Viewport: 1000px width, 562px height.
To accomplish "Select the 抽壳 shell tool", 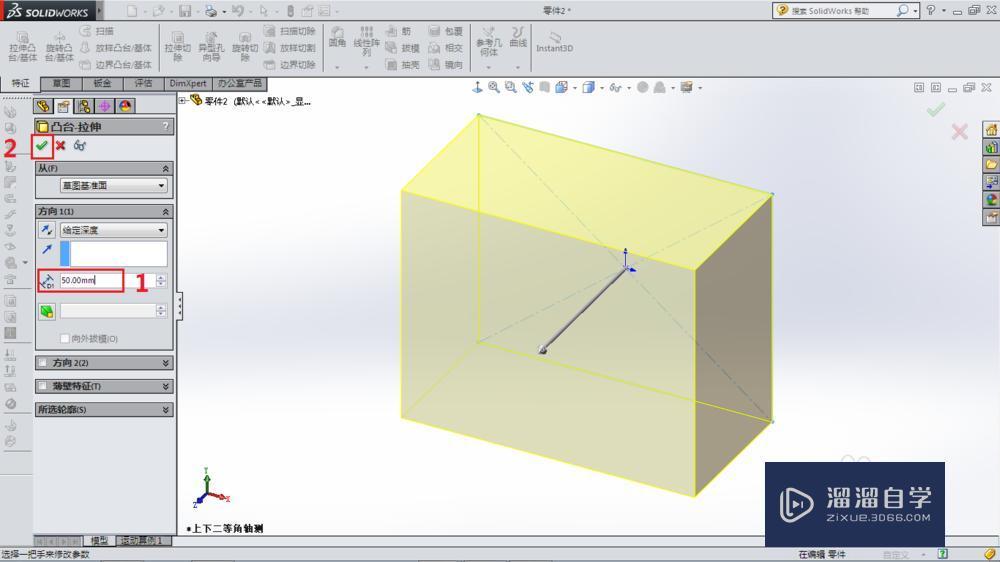I will click(x=402, y=64).
